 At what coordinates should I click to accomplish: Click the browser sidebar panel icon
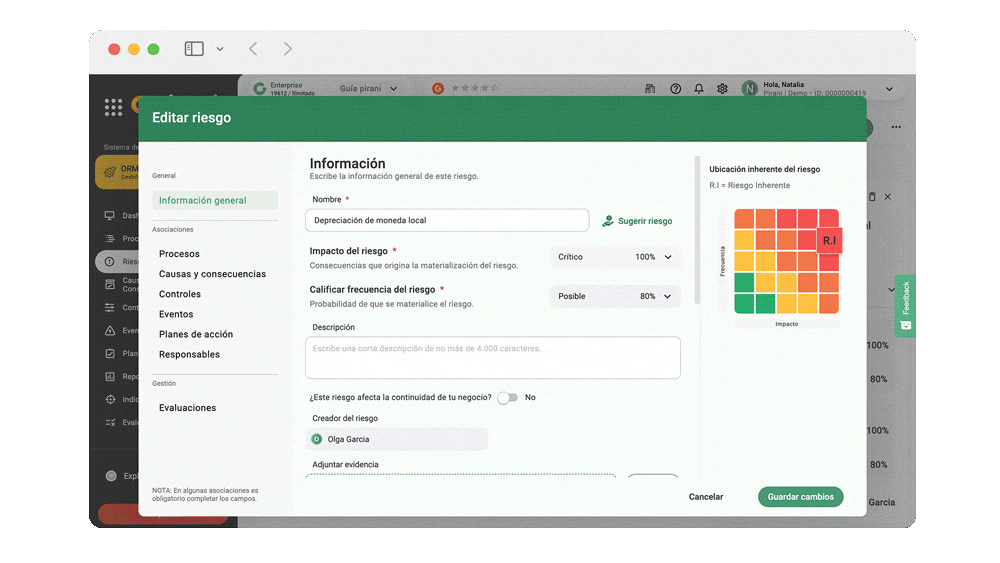(x=194, y=49)
